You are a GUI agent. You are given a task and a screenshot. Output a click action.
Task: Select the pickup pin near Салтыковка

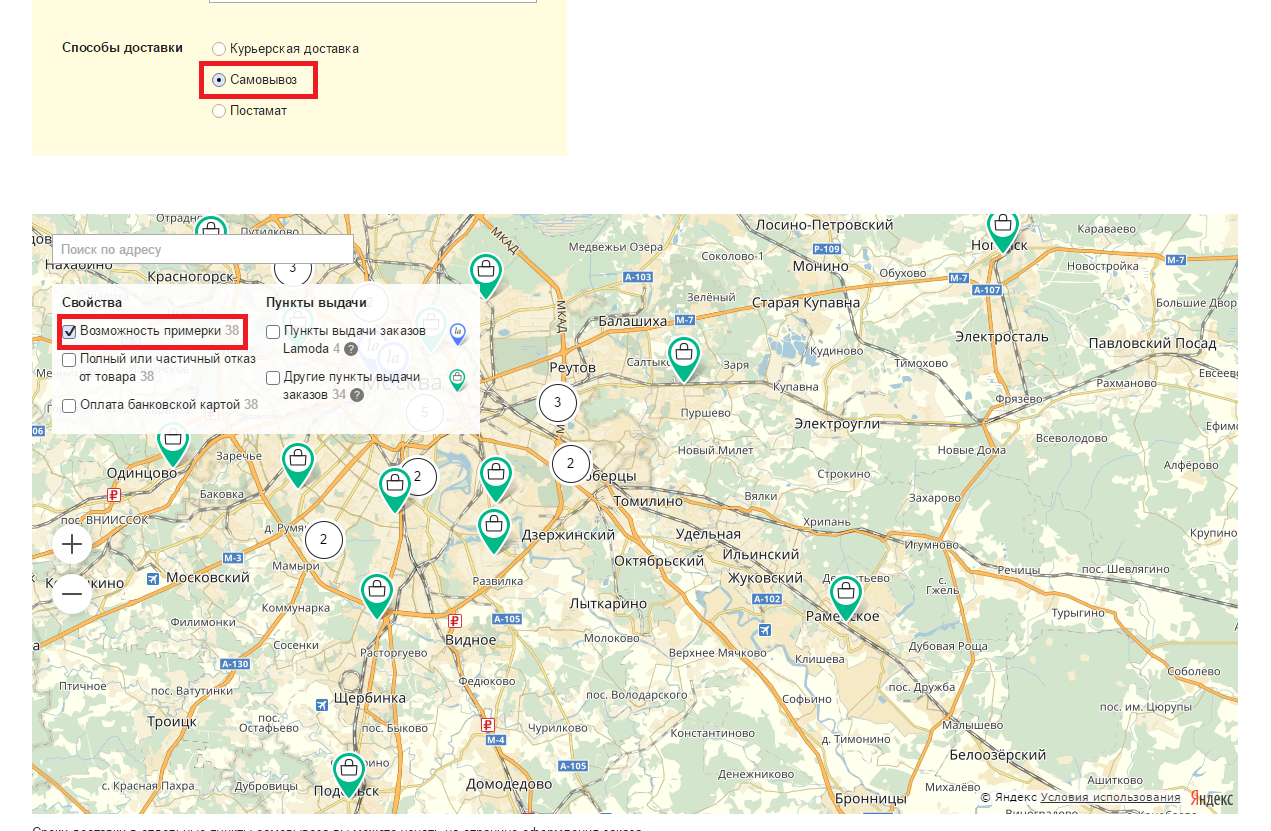[x=684, y=358]
